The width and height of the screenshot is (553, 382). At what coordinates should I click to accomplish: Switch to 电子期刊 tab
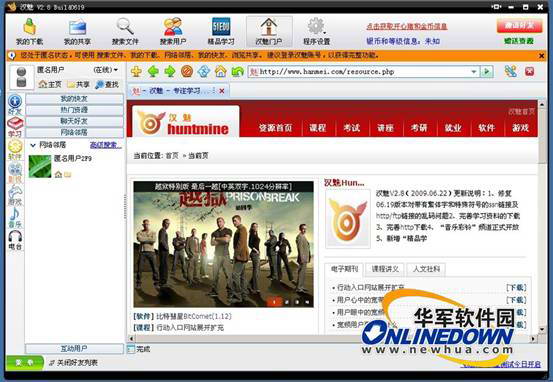pos(345,269)
